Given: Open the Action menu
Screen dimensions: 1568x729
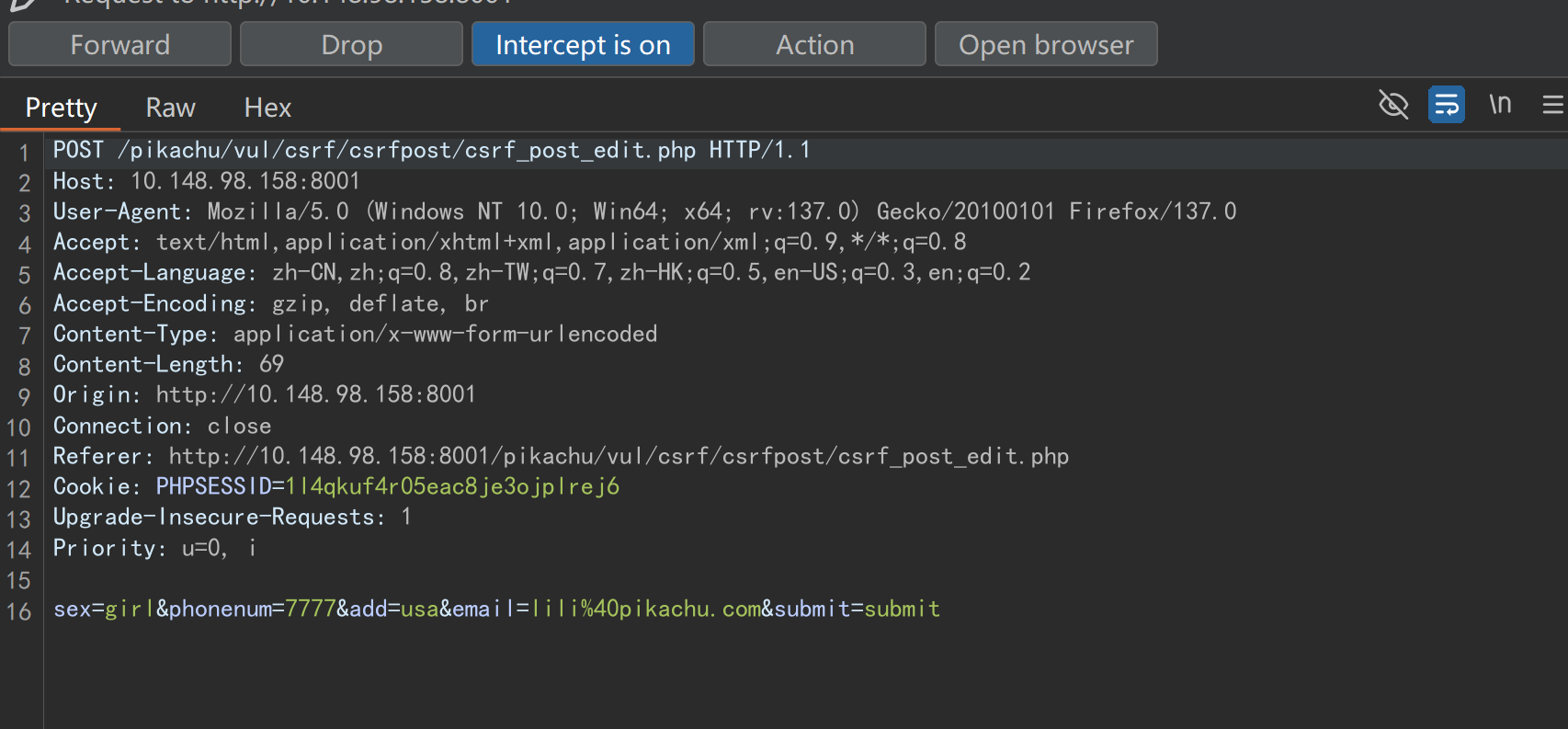Looking at the screenshot, I should 814,45.
